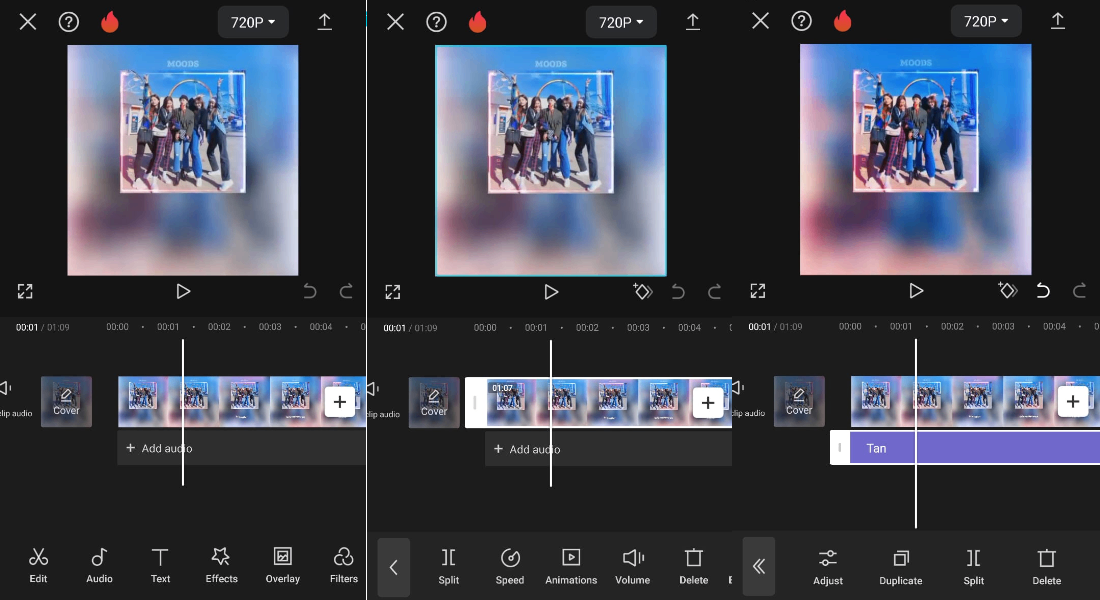Edit Cover thumbnail in left panel
The width and height of the screenshot is (1100, 600).
click(x=67, y=401)
